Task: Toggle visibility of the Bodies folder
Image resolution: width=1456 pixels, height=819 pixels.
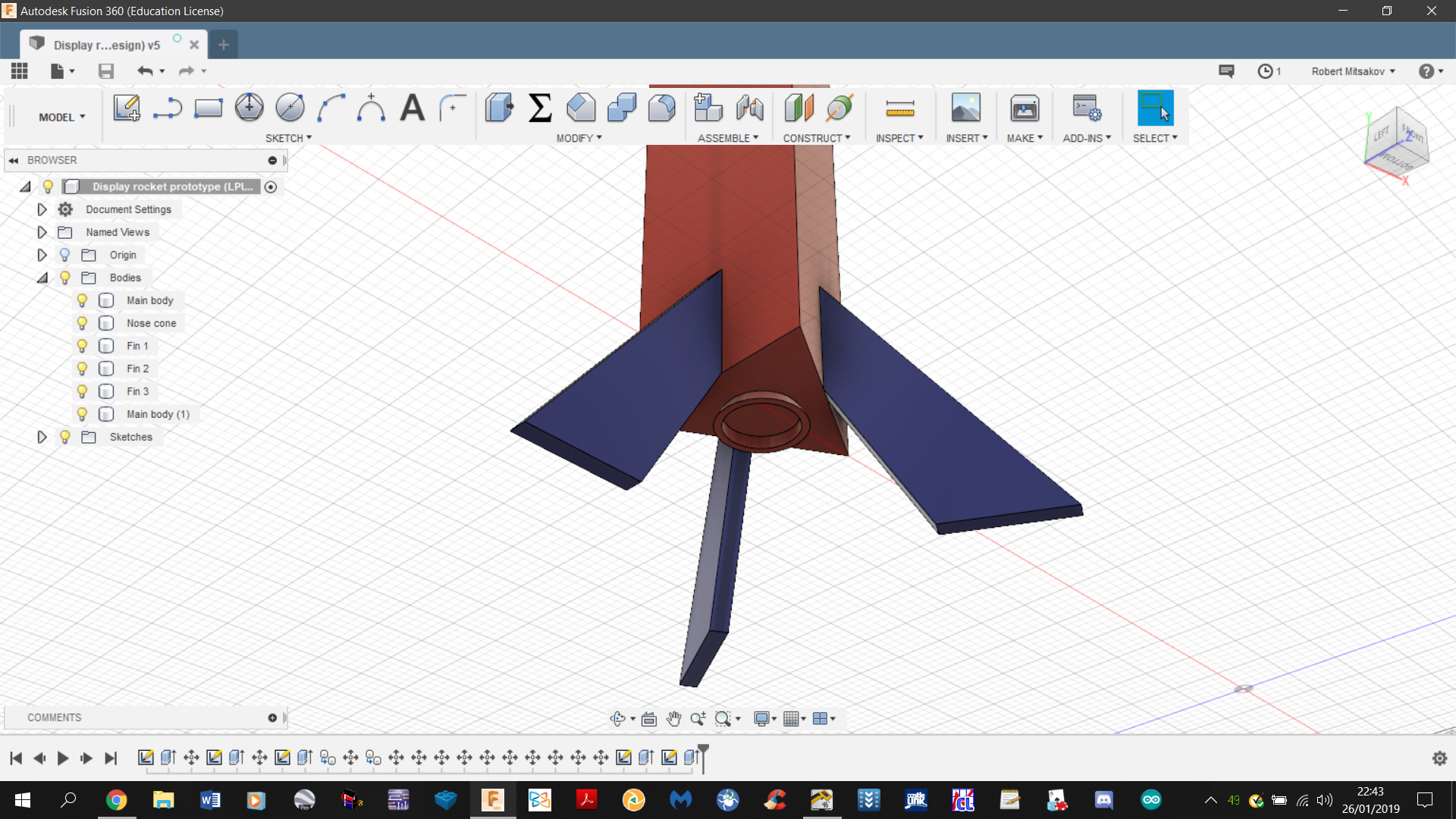Action: [x=65, y=278]
